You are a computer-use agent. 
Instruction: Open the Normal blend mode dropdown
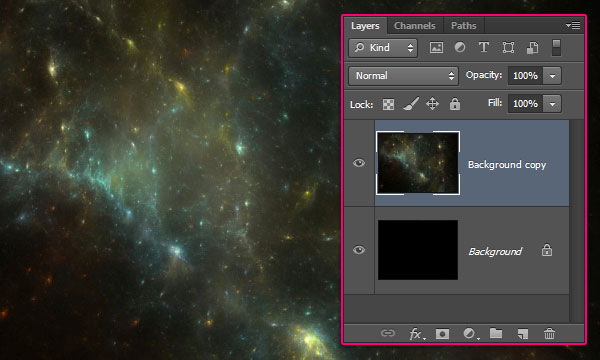coord(403,76)
